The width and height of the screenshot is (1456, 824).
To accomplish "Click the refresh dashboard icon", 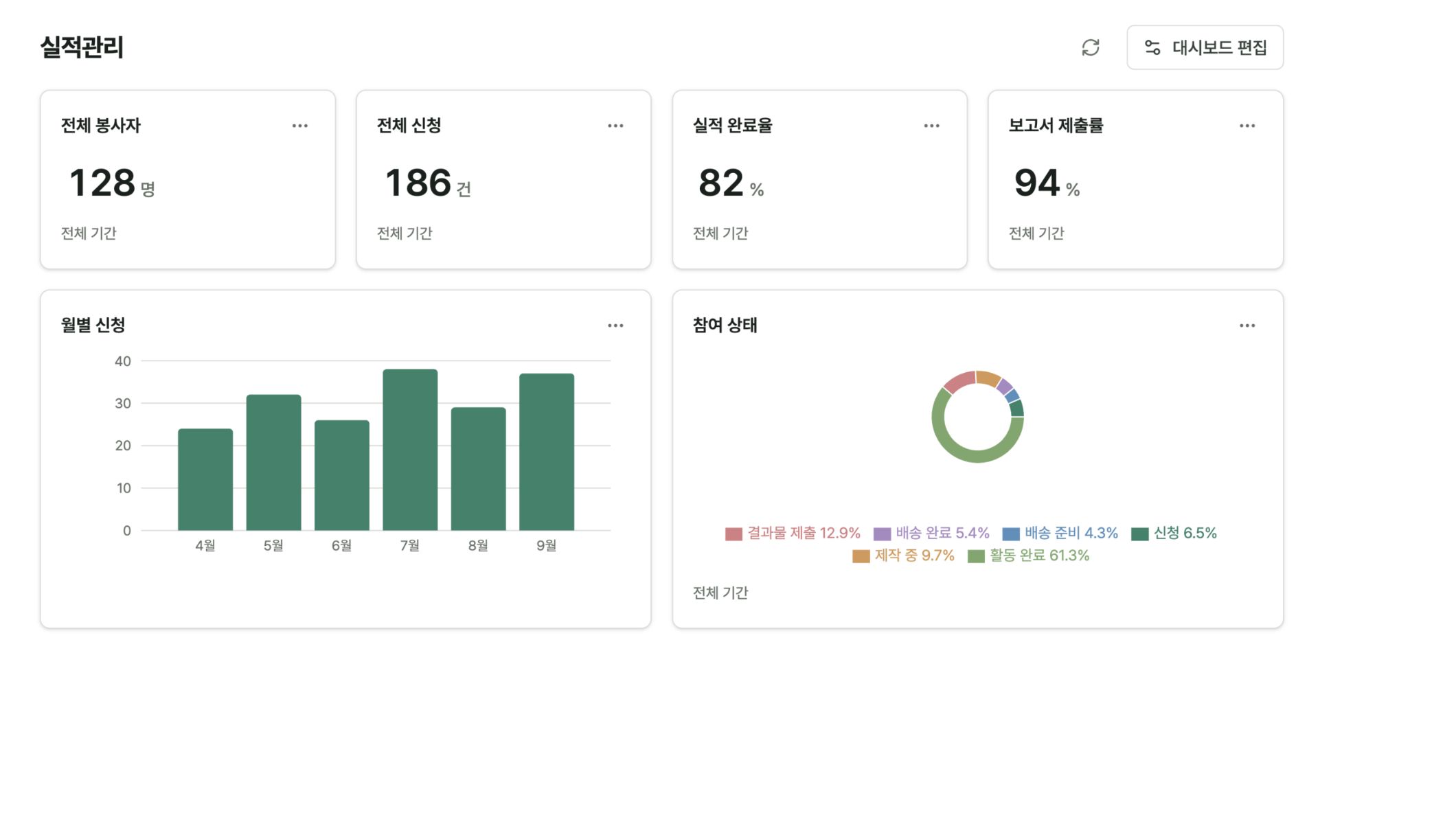I will 1091,47.
